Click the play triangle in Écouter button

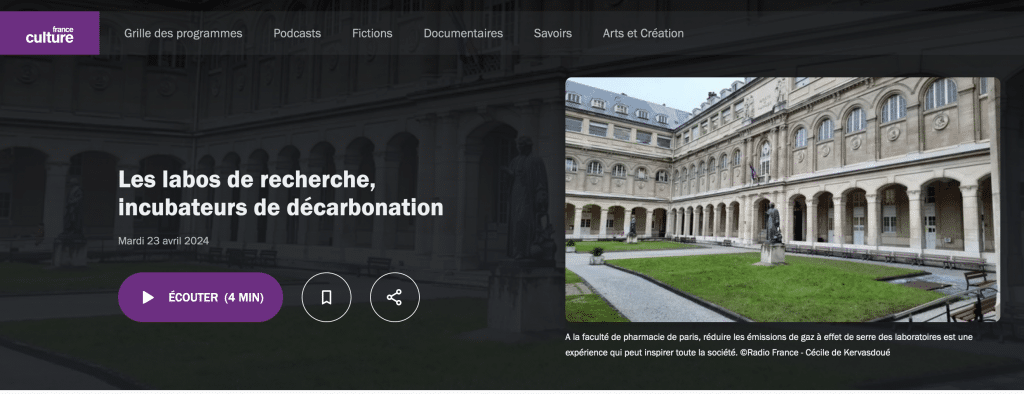148,297
